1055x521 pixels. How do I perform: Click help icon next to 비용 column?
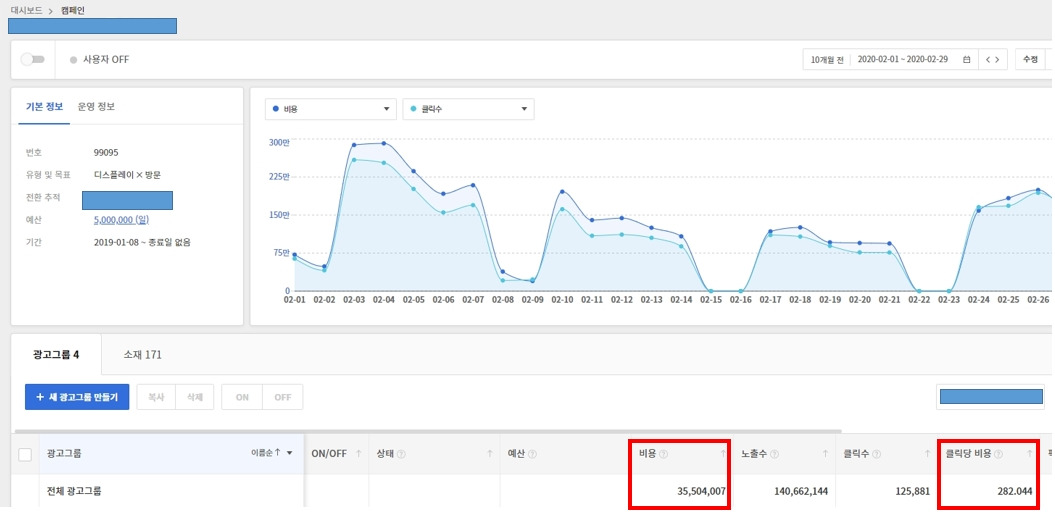(663, 454)
